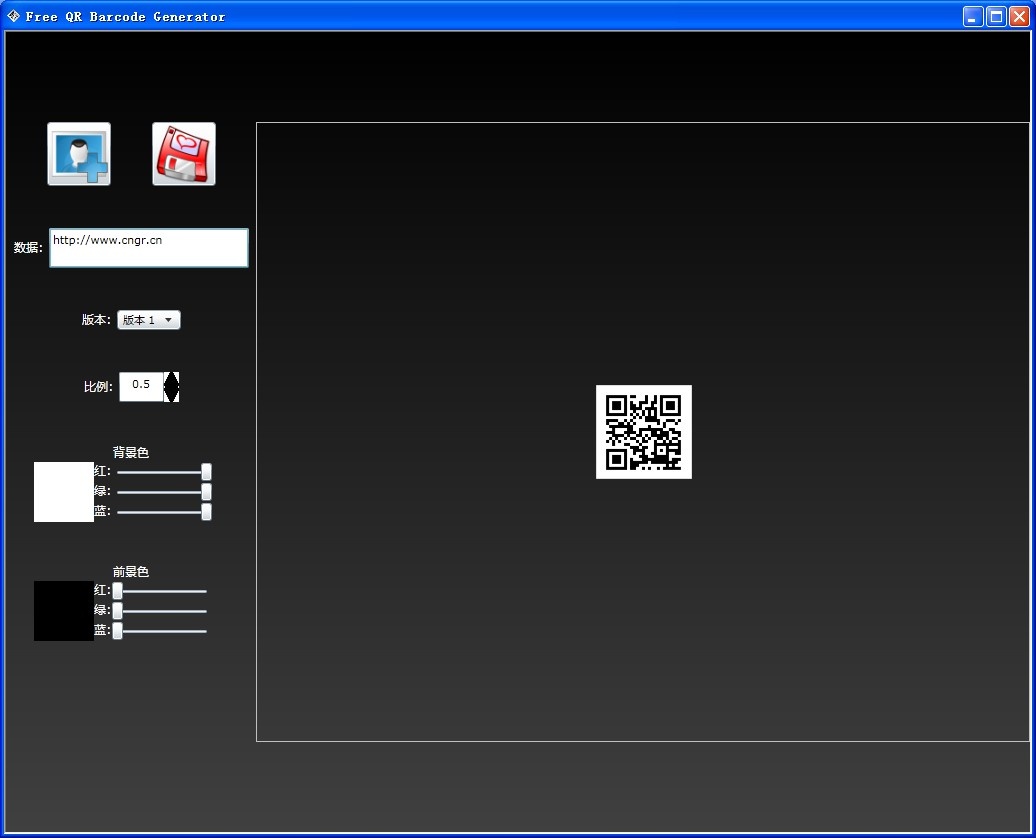Click the black foreground color swatch
The image size is (1036, 838).
(x=63, y=611)
